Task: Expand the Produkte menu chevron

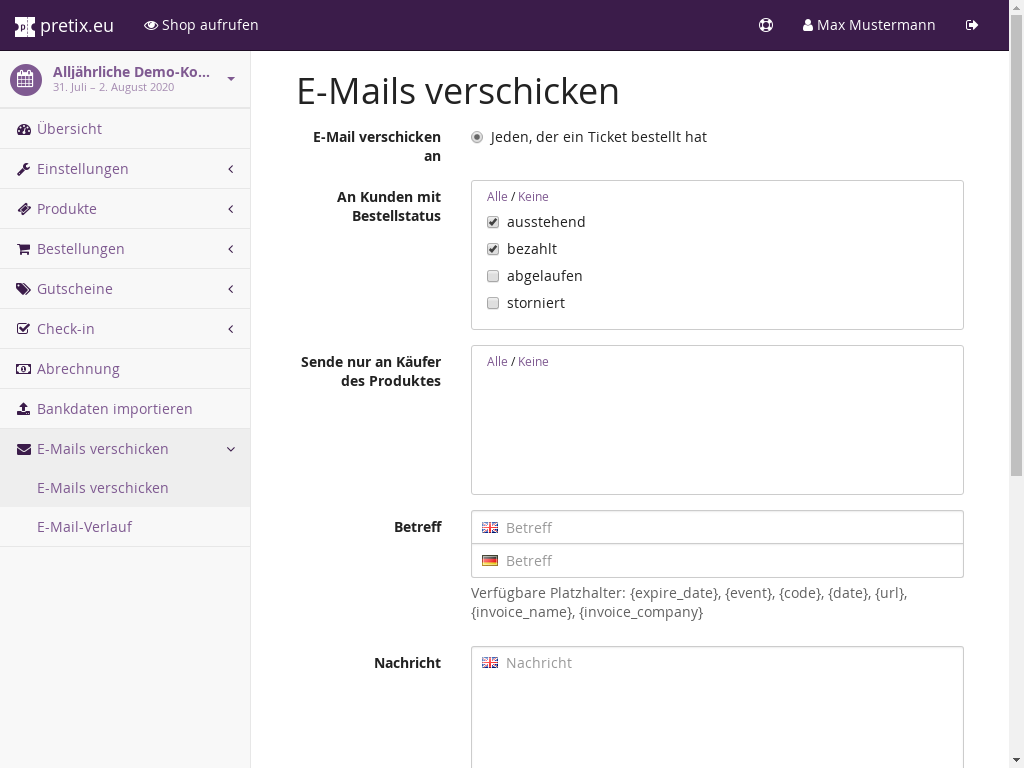Action: 231,209
